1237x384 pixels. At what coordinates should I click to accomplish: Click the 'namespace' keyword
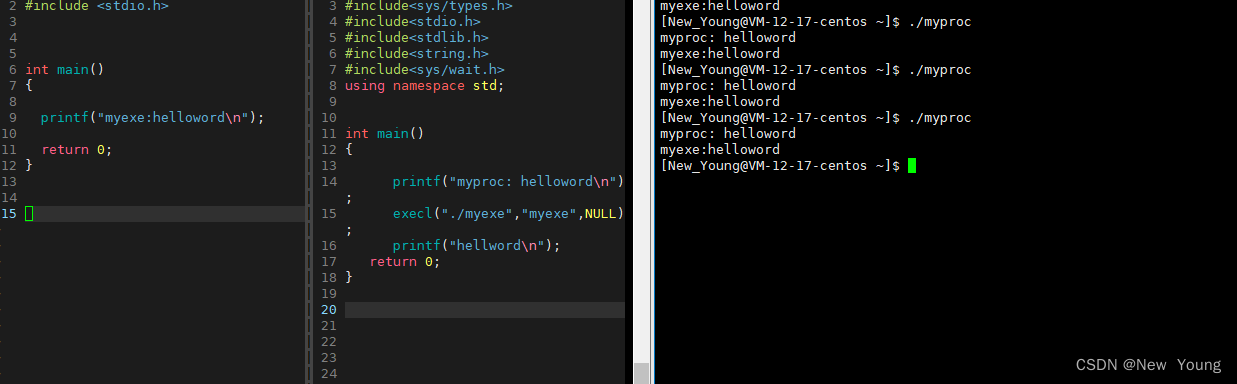(x=429, y=86)
